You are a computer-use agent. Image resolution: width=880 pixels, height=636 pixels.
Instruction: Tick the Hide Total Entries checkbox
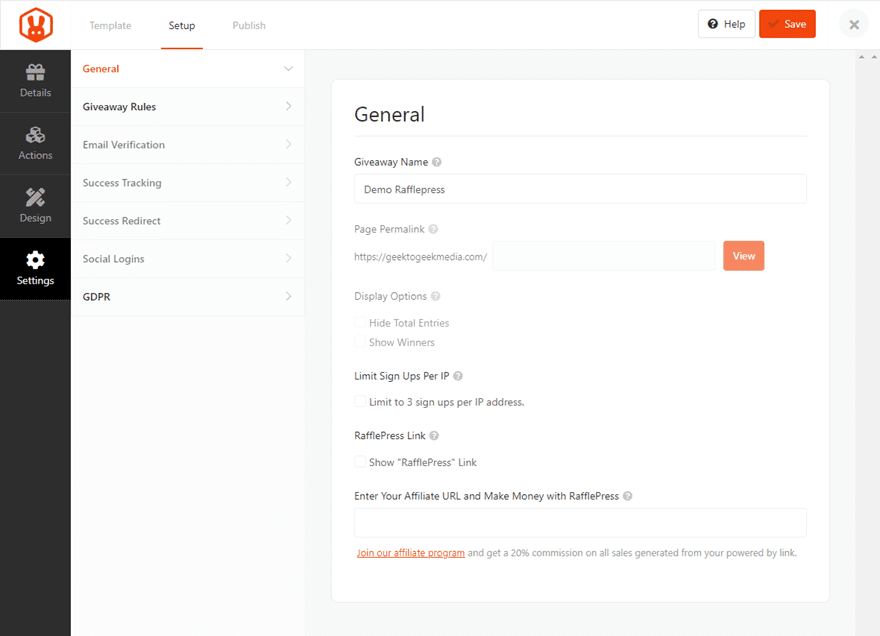(x=360, y=323)
